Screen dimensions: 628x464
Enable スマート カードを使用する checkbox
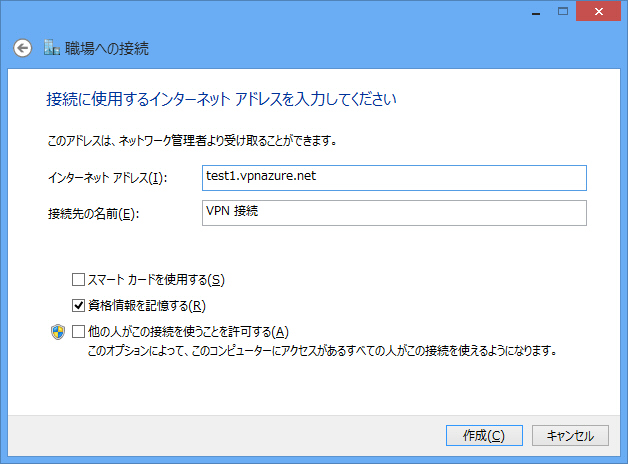[78, 279]
